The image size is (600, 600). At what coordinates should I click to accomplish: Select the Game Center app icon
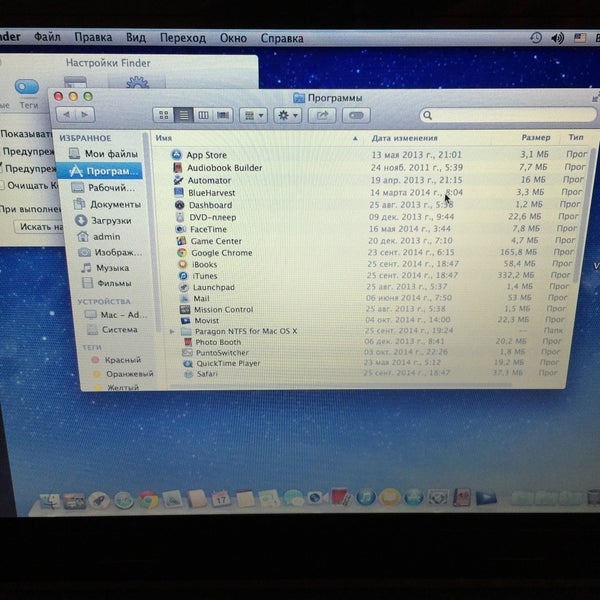(181, 241)
